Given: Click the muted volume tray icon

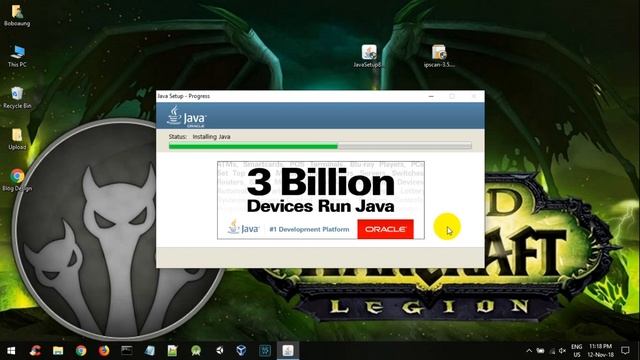Looking at the screenshot, I should 562,350.
